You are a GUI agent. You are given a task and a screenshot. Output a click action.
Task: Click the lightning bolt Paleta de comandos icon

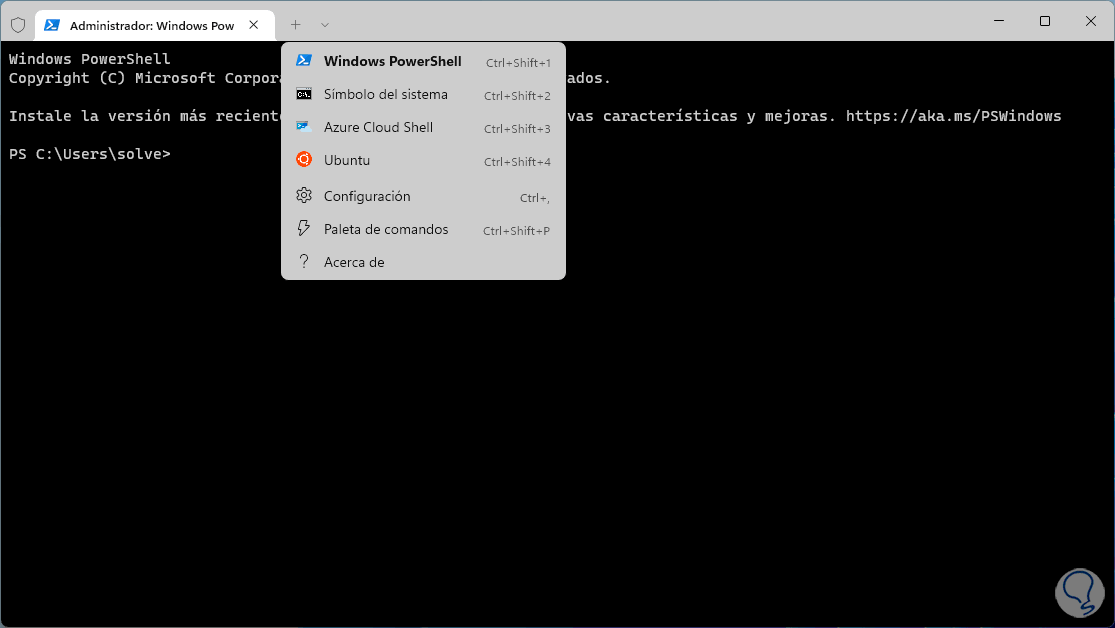(x=304, y=229)
